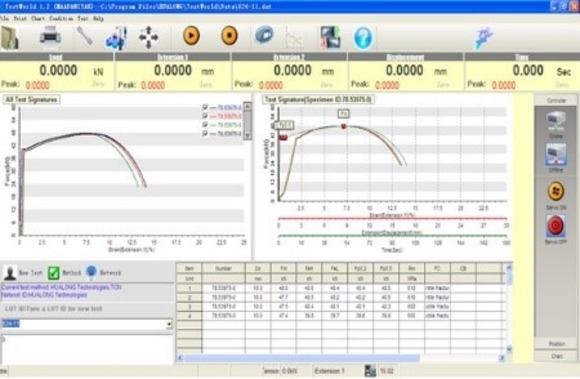Click the New Test button

(x=23, y=273)
